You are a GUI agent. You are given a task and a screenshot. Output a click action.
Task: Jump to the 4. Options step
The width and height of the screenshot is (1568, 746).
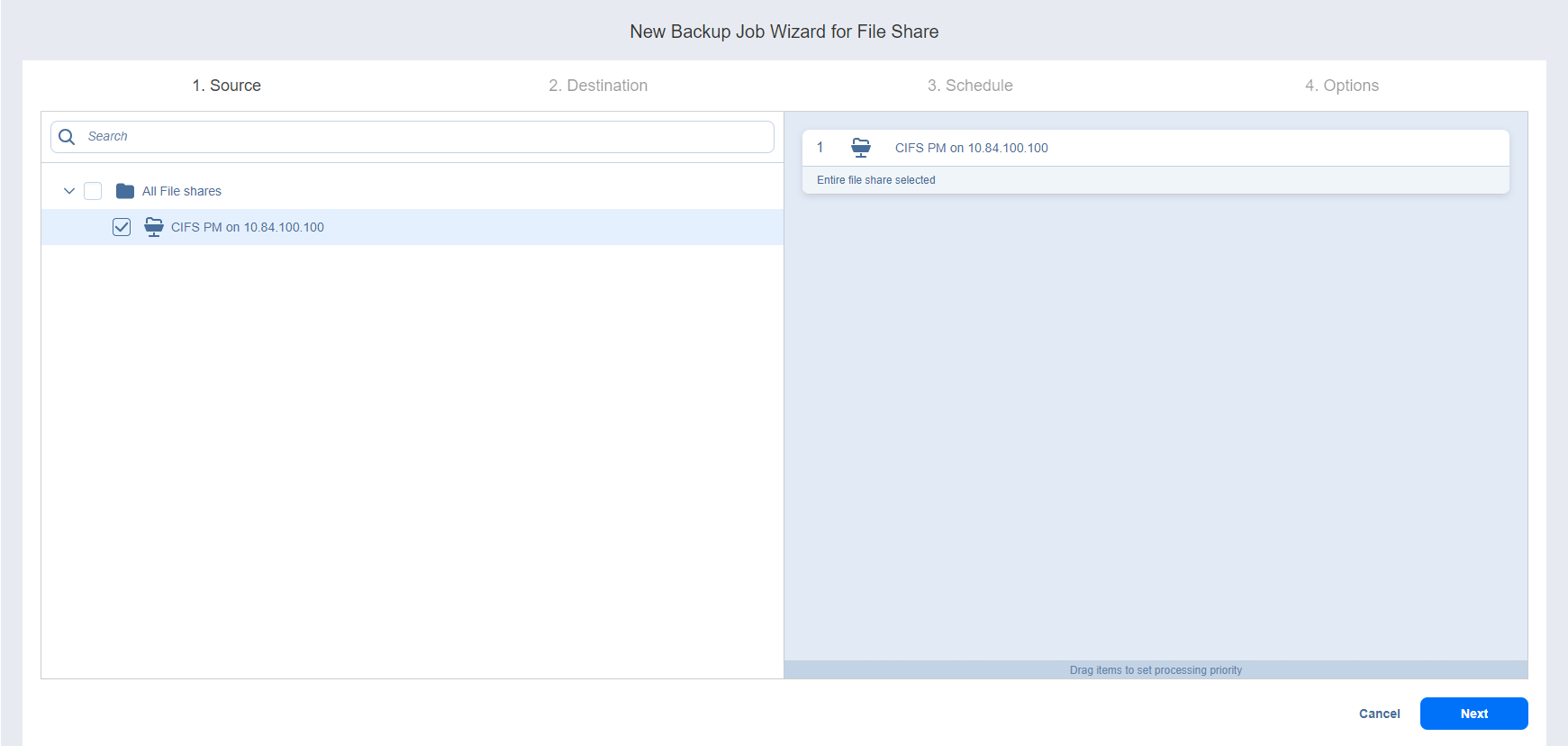click(1341, 86)
